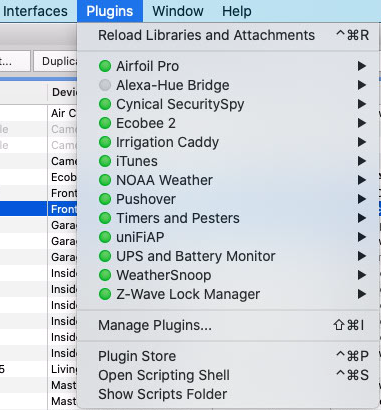Click the green dot beside Z-Wave Lock Manager
Screen dimensions: 381x410
pyautogui.click(x=105, y=294)
